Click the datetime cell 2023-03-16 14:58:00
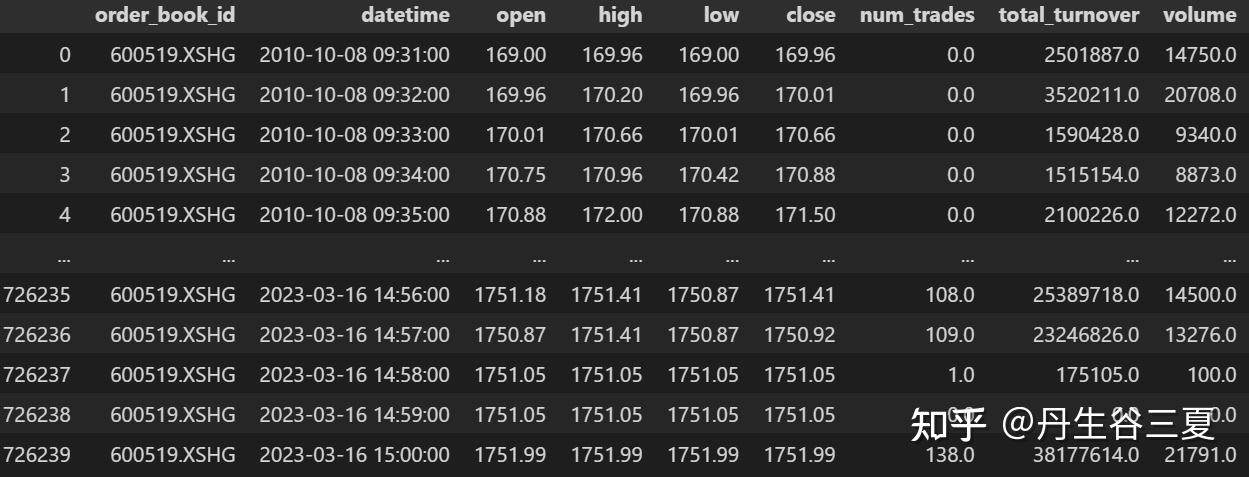The width and height of the screenshot is (1249, 477). [354, 375]
